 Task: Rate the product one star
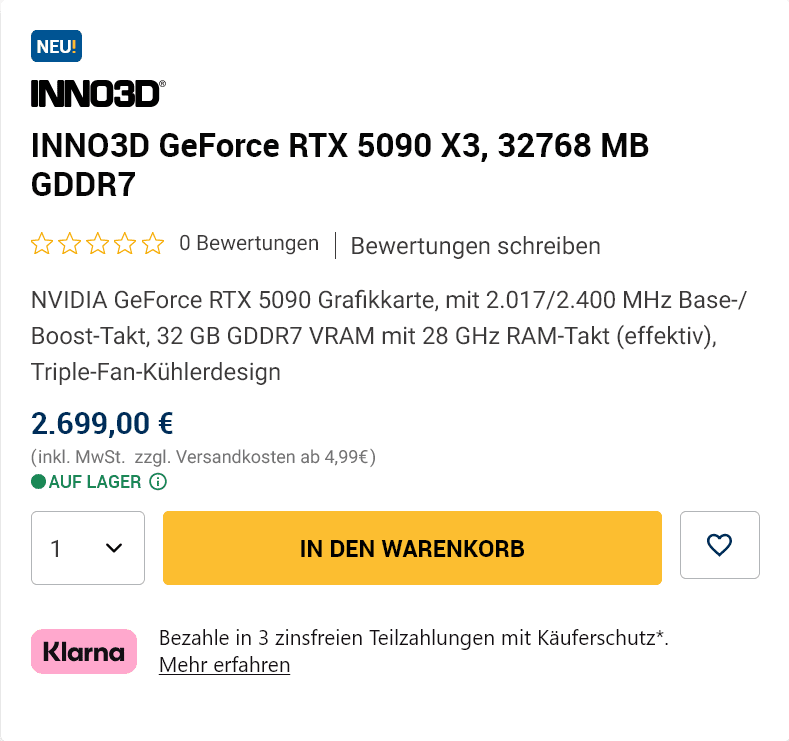[42, 244]
